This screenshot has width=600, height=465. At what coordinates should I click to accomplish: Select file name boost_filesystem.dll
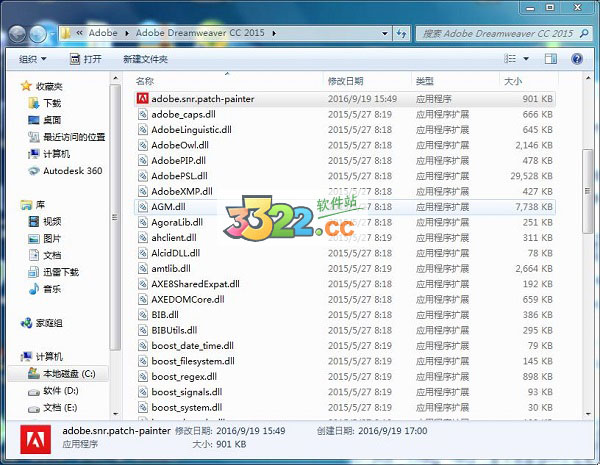tap(193, 361)
